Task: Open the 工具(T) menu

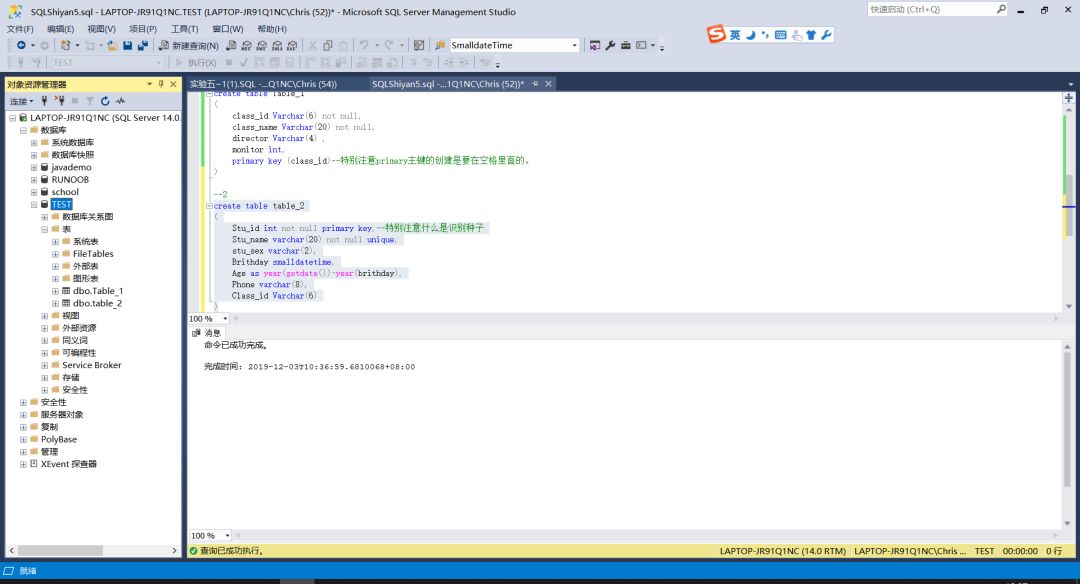Action: (x=184, y=29)
